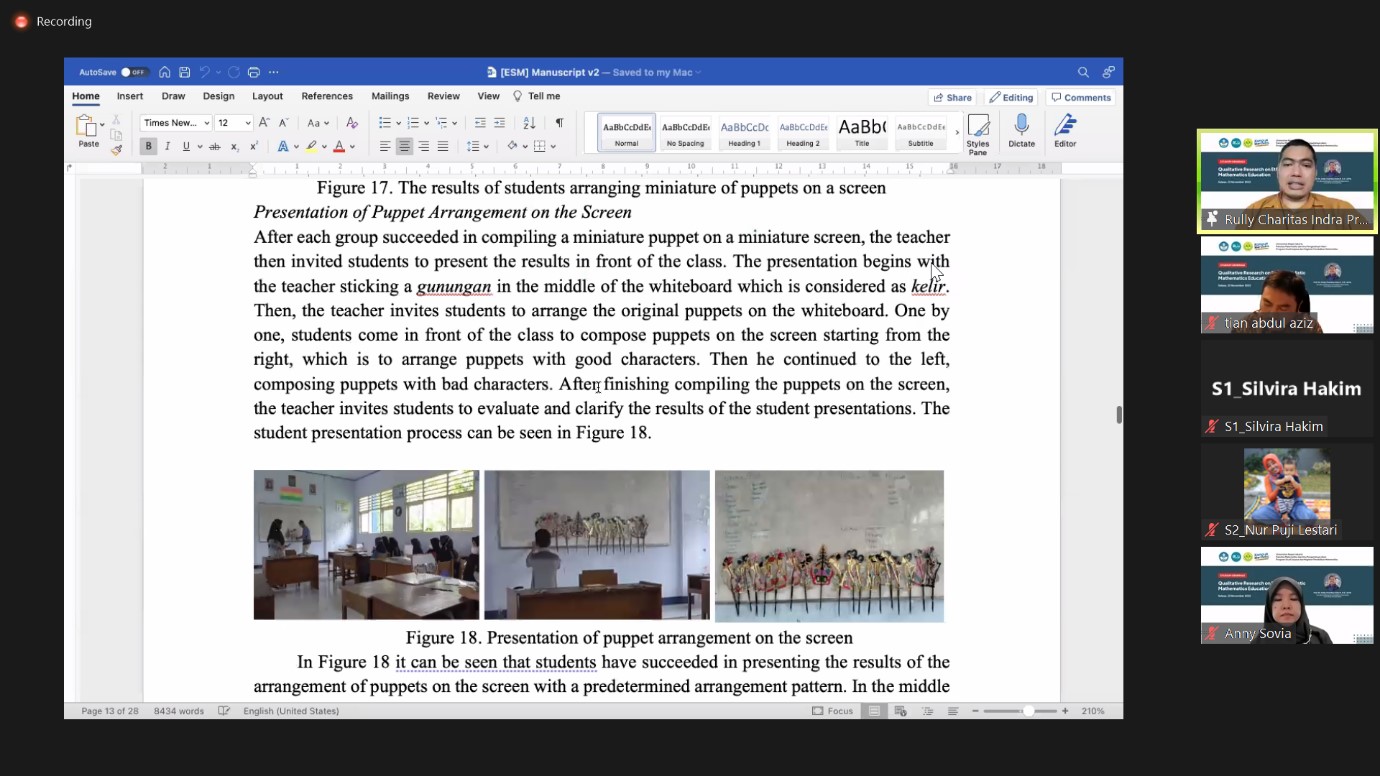Image resolution: width=1380 pixels, height=776 pixels.
Task: Apply superscript formatting
Action: click(x=253, y=146)
